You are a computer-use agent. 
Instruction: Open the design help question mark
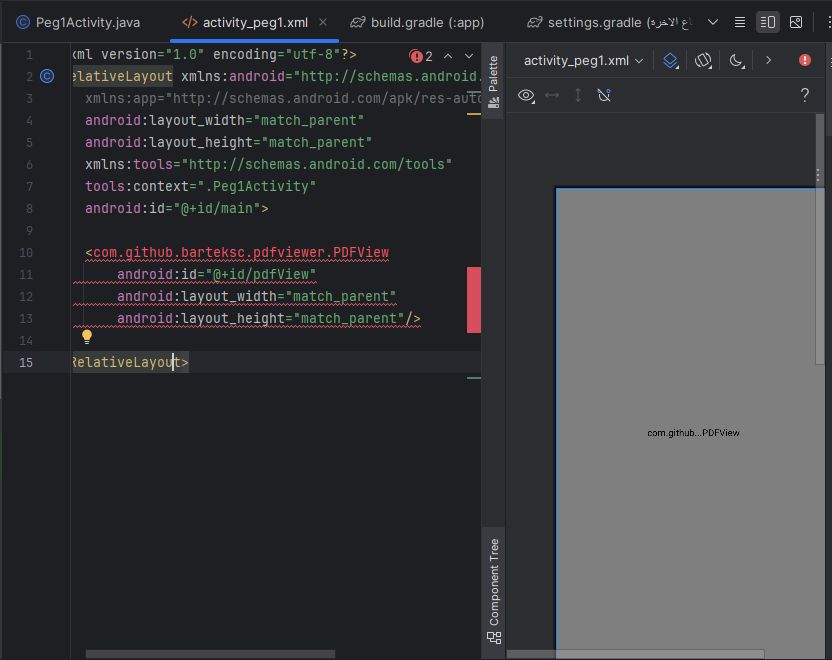805,95
